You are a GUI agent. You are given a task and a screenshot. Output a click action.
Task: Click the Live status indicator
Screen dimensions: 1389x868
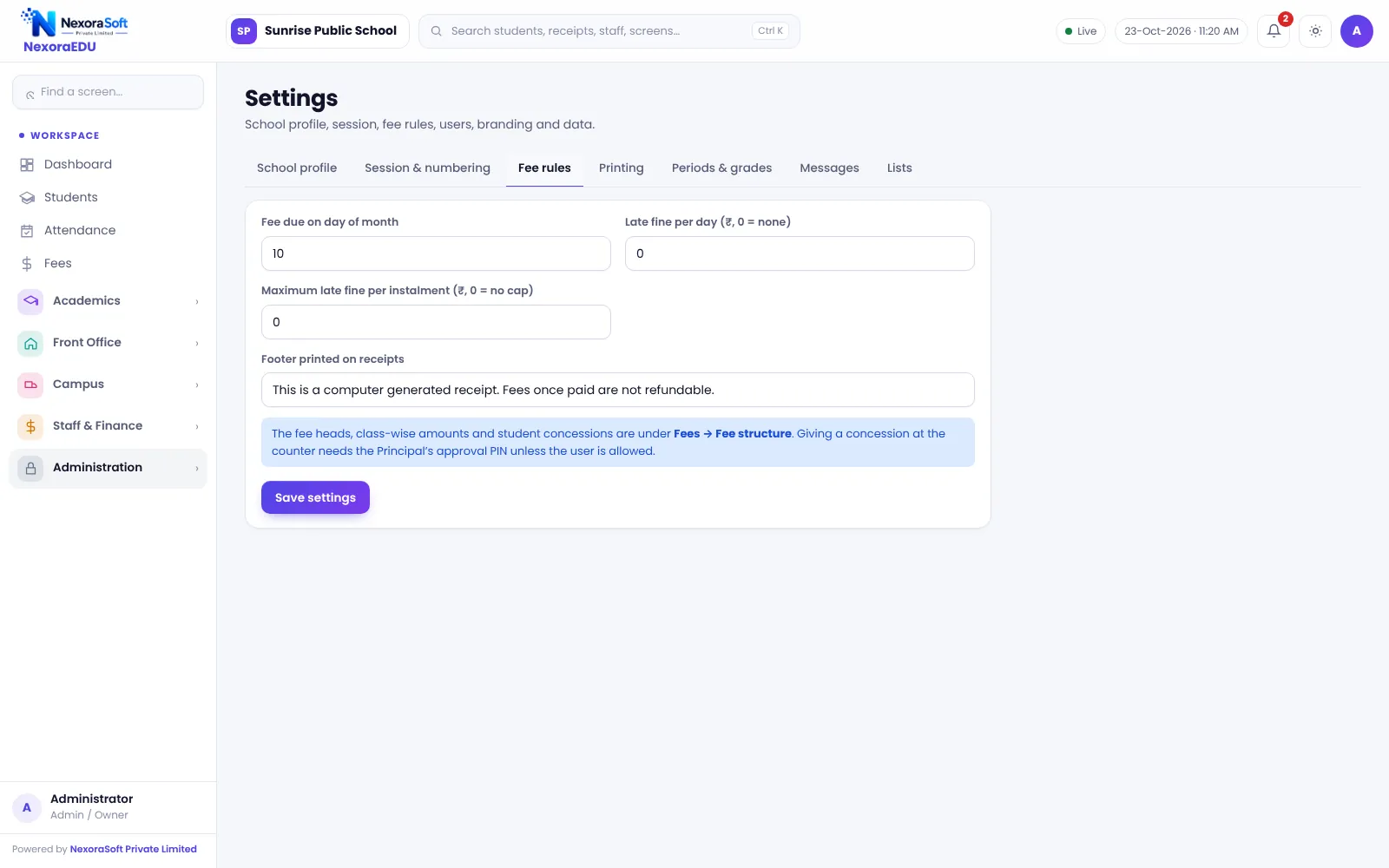click(x=1081, y=31)
